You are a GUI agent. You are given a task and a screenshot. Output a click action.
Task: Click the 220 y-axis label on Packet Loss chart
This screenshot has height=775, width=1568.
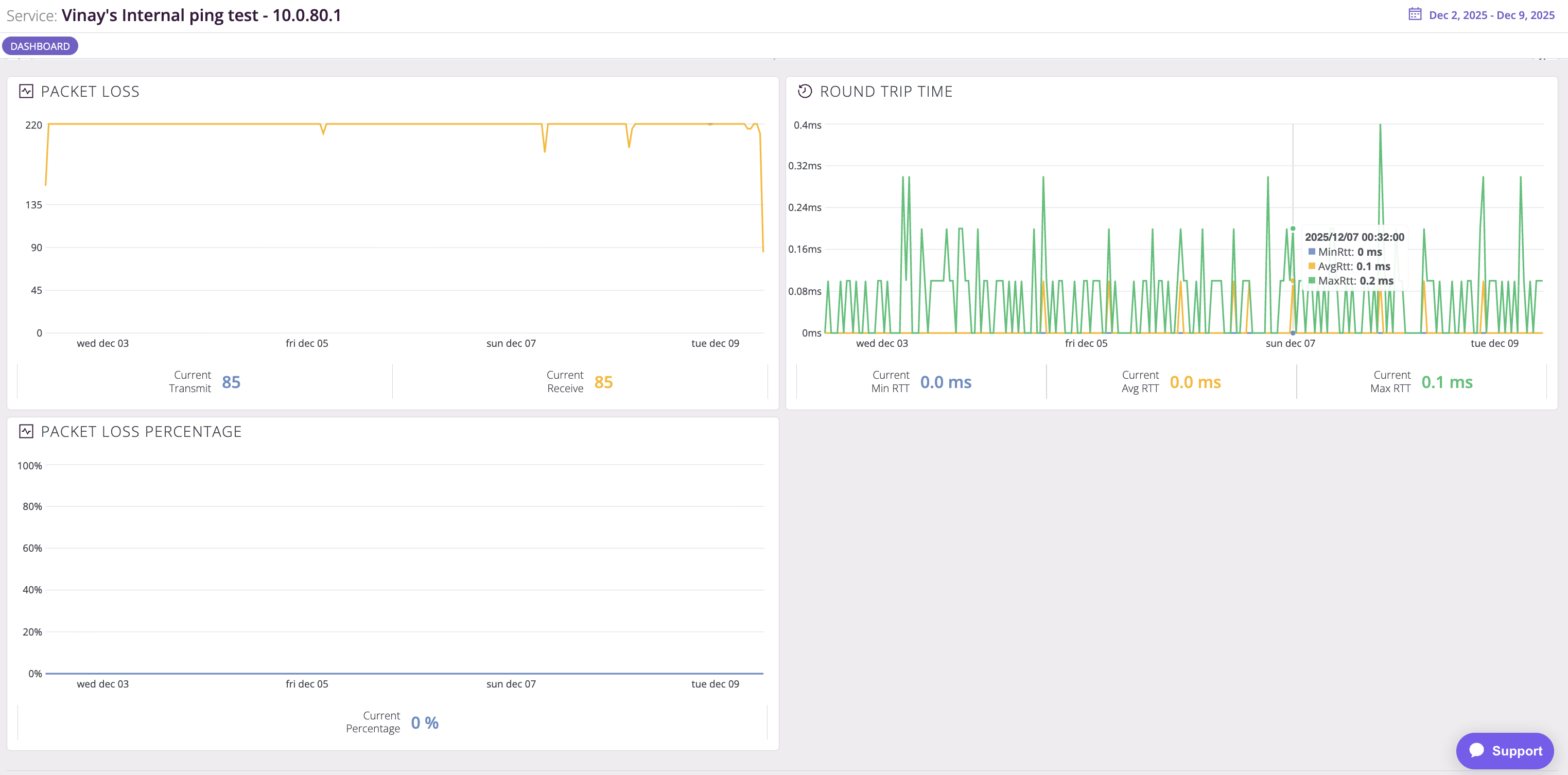click(x=33, y=126)
